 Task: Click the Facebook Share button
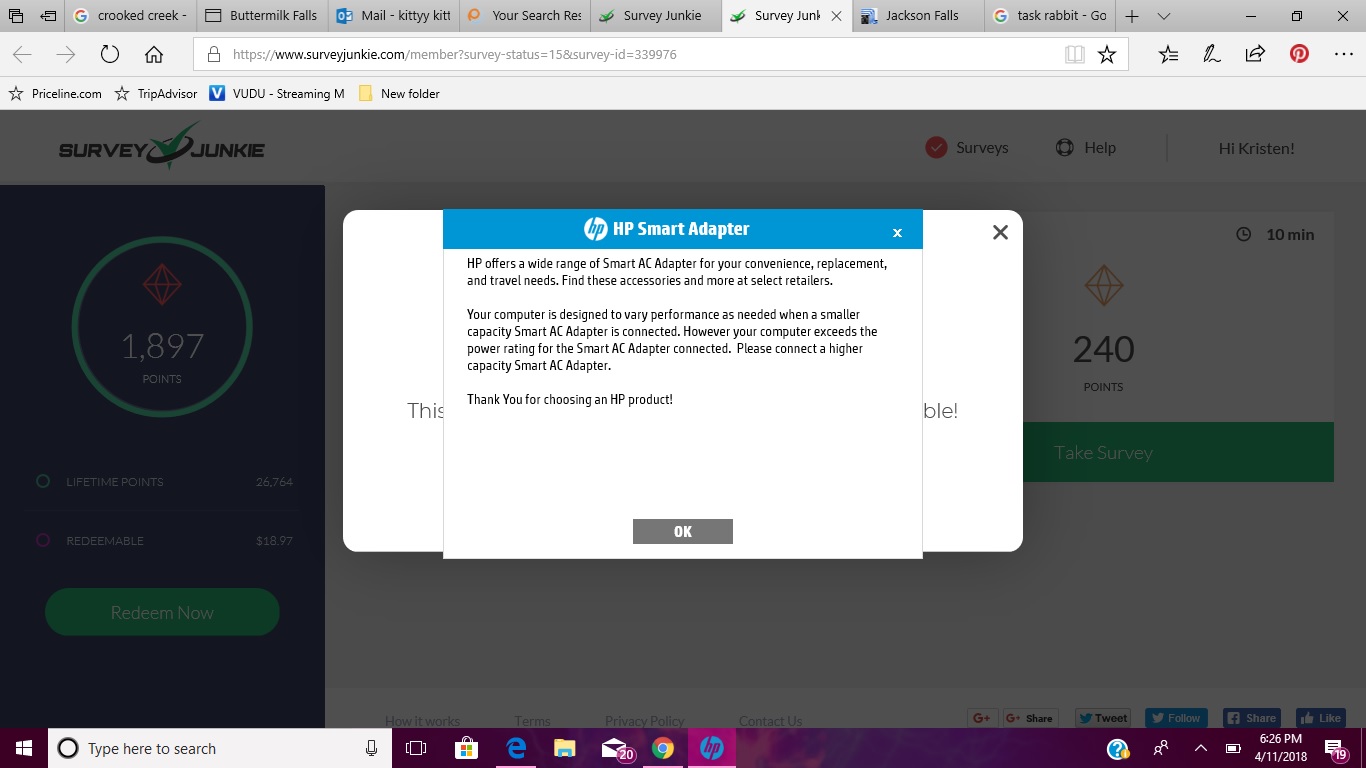coord(1251,718)
